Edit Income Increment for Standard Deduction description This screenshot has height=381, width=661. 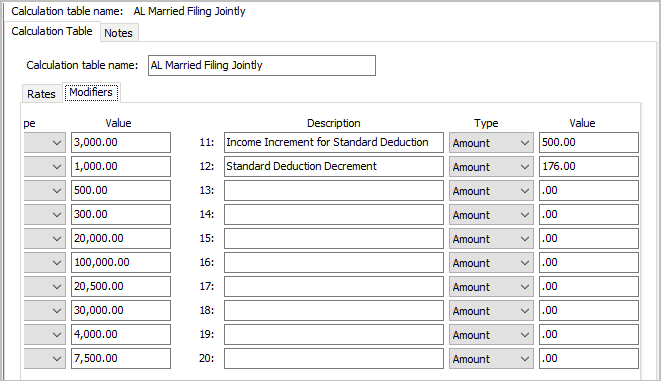pyautogui.click(x=334, y=142)
